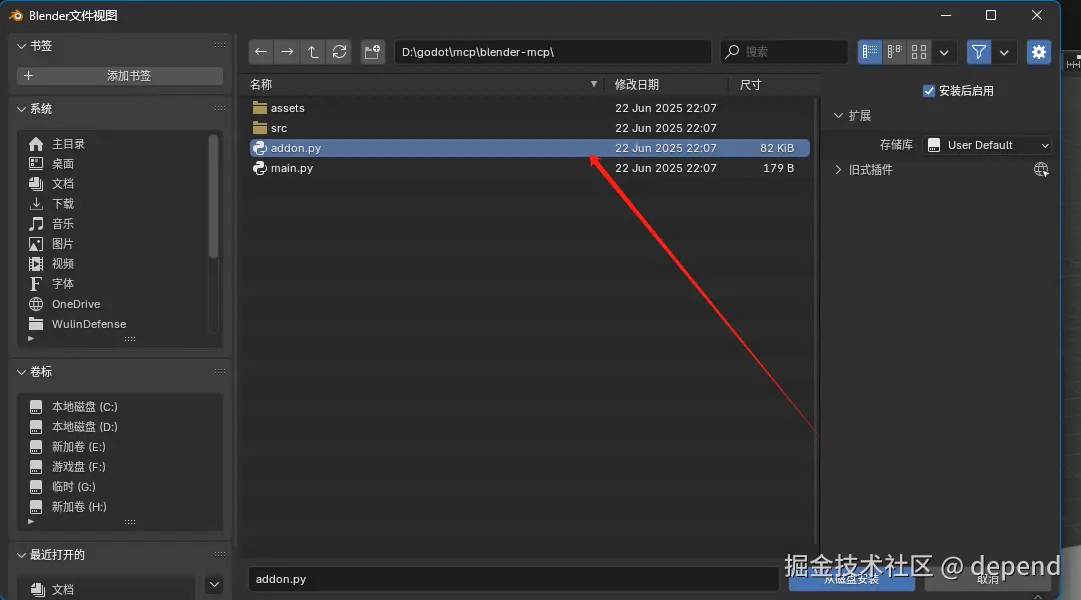Screen dimensions: 1081x600
Task: Sort by 名称 column header
Action: click(x=424, y=84)
